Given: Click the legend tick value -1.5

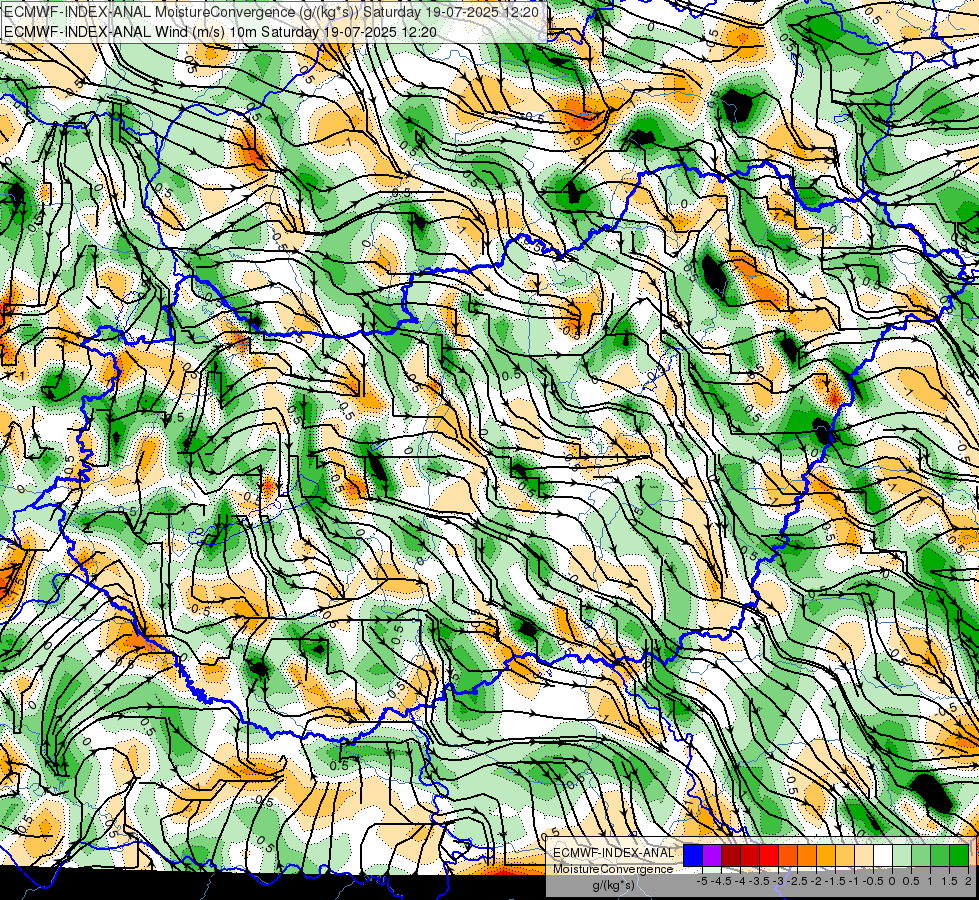Looking at the screenshot, I should pyautogui.click(x=835, y=881).
